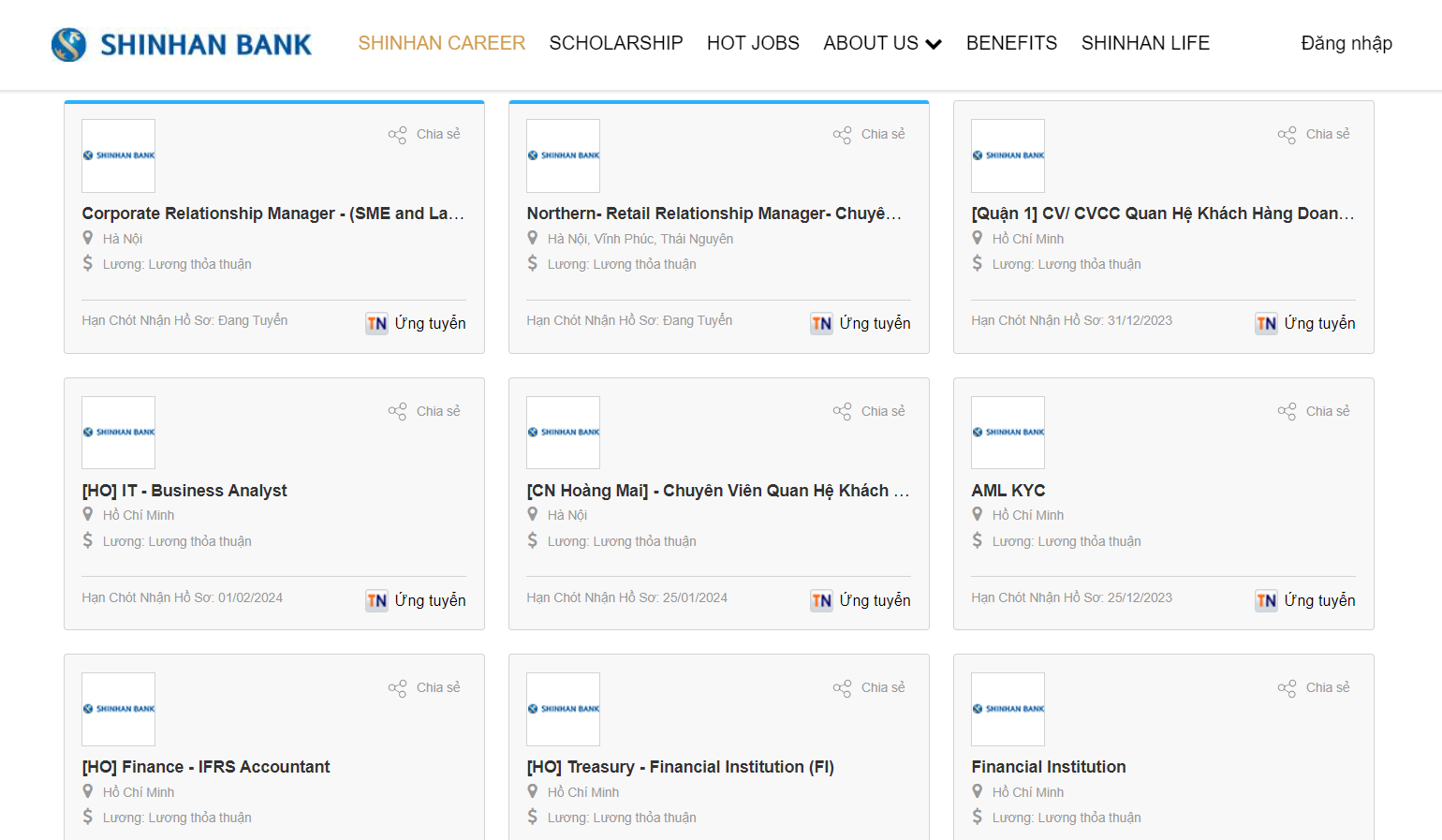Screen dimensions: 1442x840
Task: Click TN icon on [CN Hoàng Mai] card
Action: pos(821,600)
